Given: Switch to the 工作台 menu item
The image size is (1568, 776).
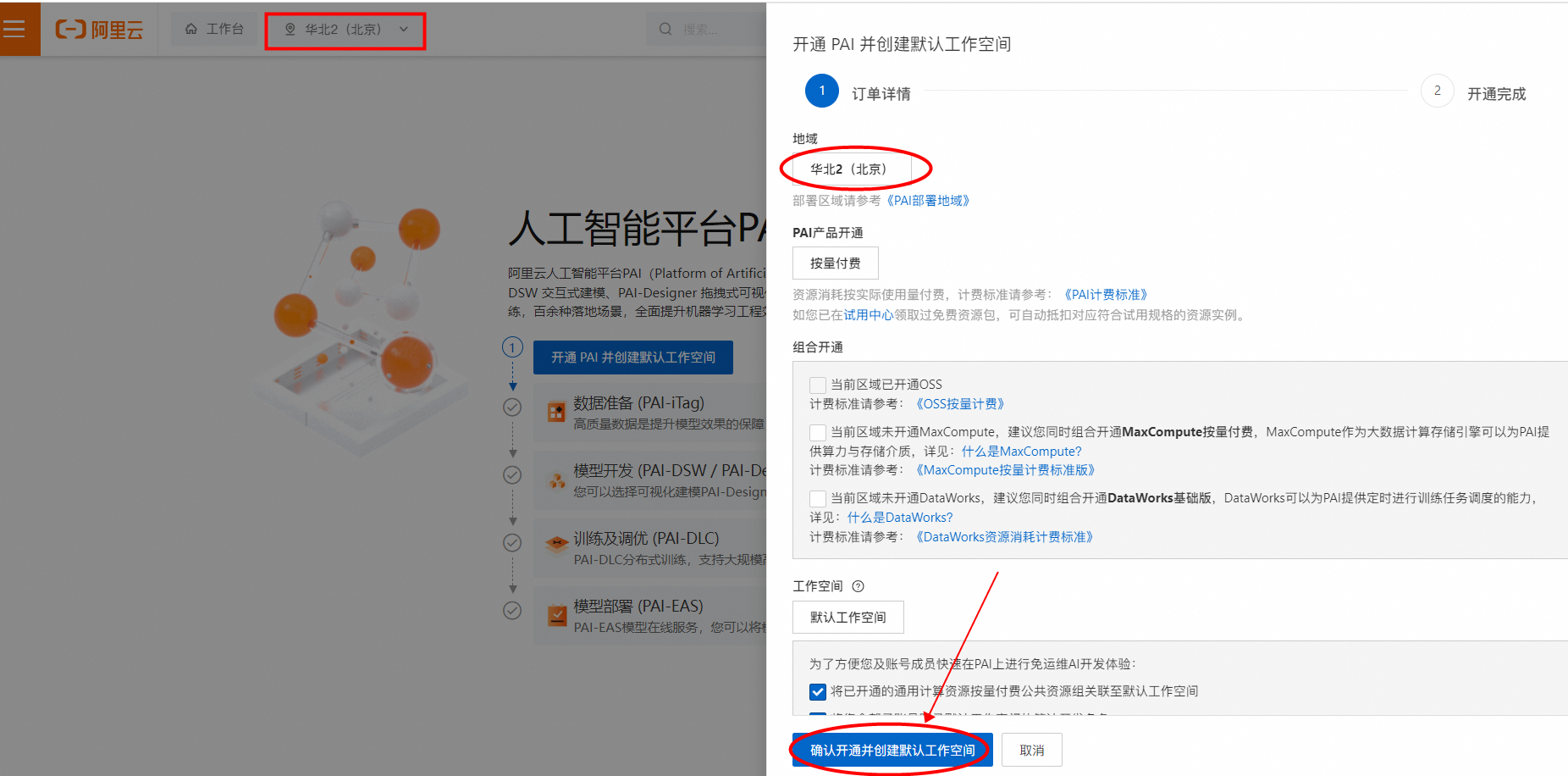Looking at the screenshot, I should coord(223,28).
